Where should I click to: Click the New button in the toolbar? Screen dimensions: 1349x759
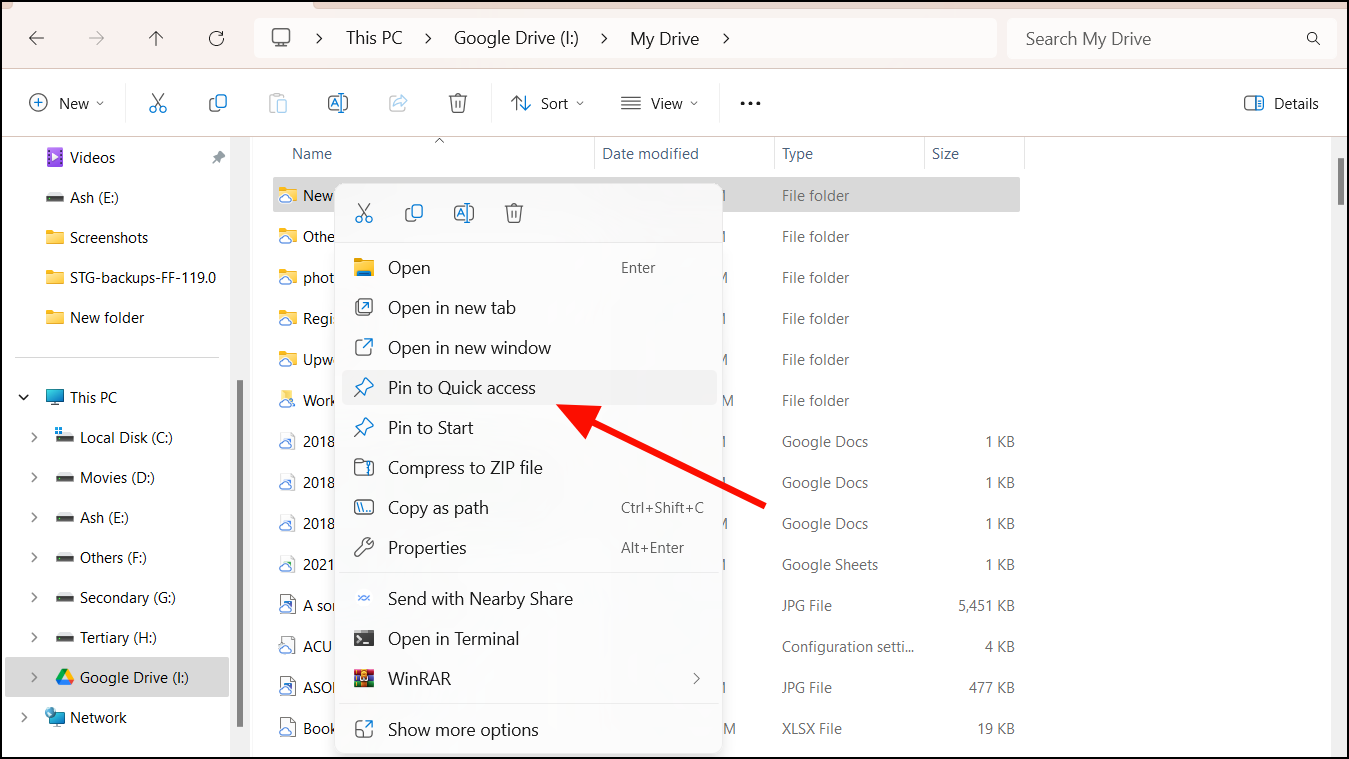[66, 103]
